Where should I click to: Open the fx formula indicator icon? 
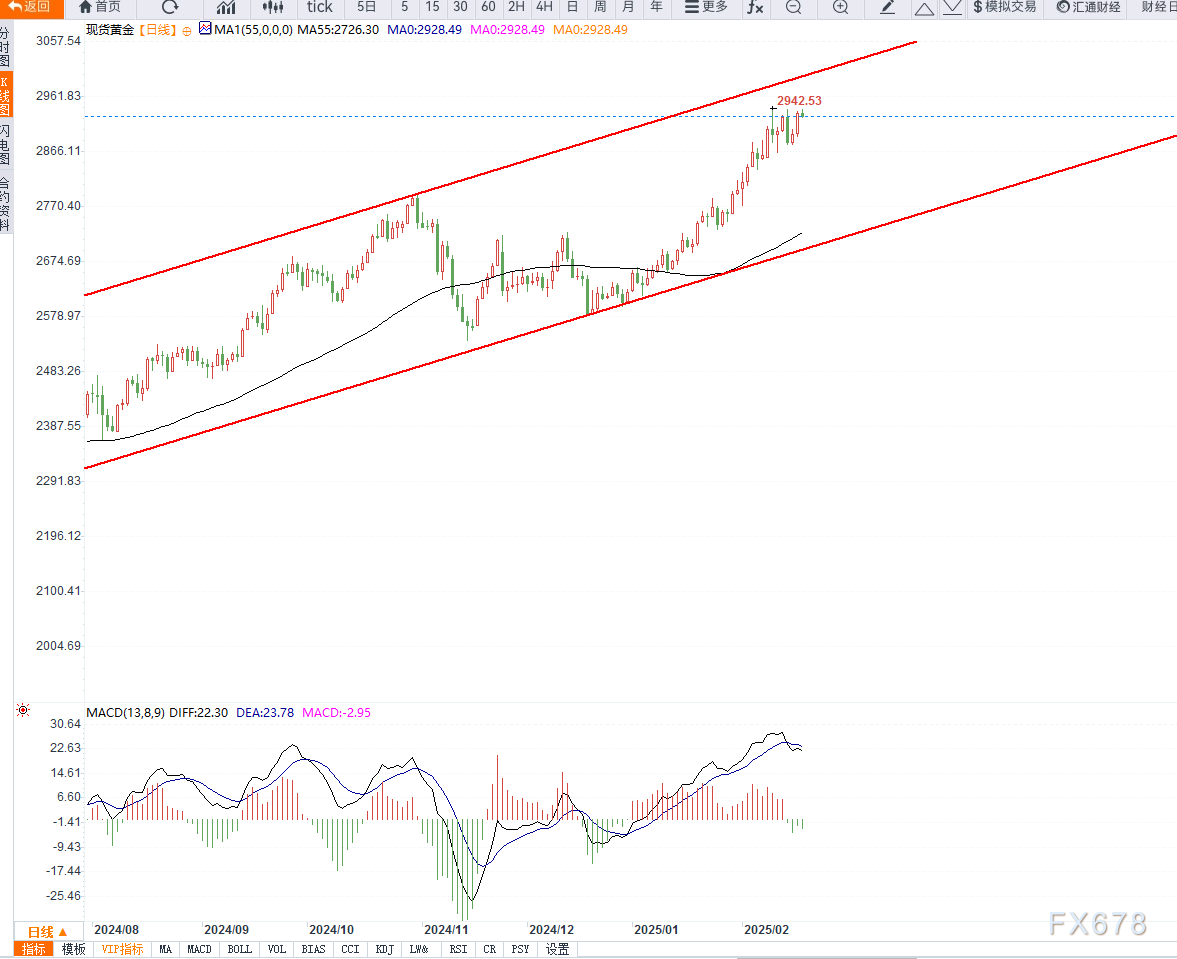(x=755, y=8)
